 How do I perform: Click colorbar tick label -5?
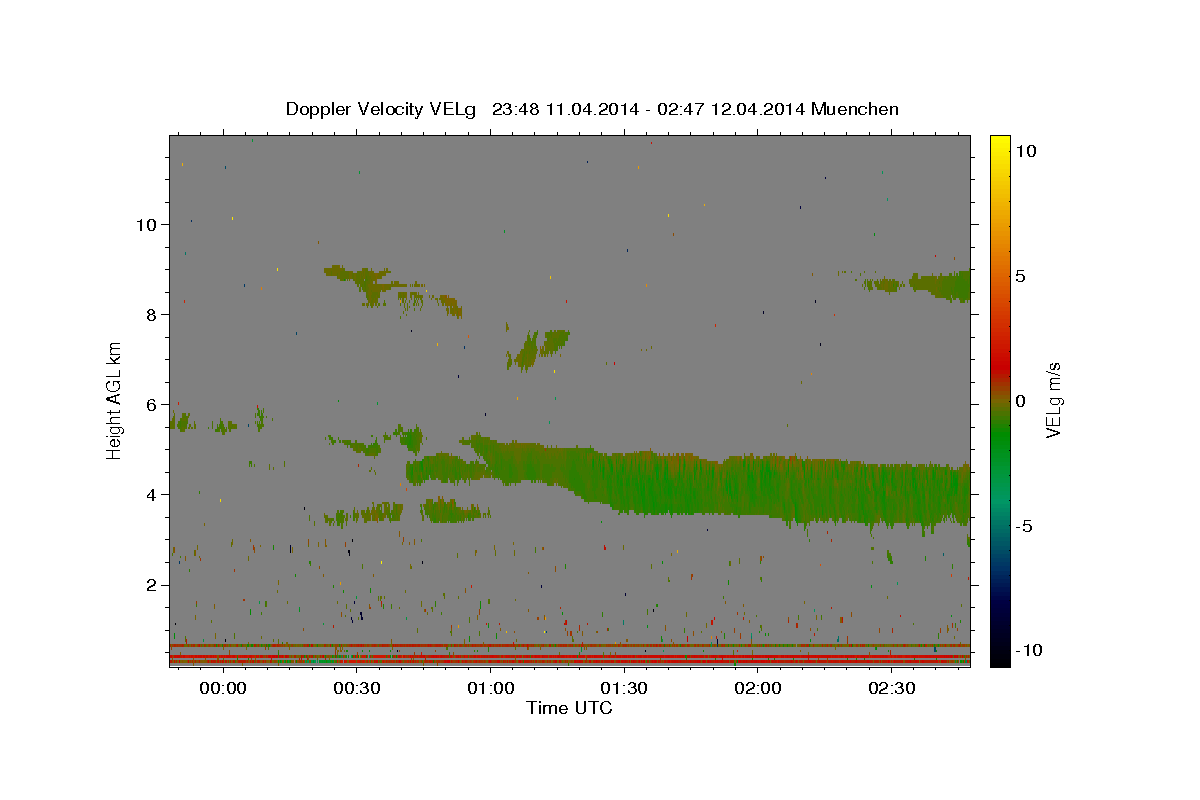[1023, 526]
